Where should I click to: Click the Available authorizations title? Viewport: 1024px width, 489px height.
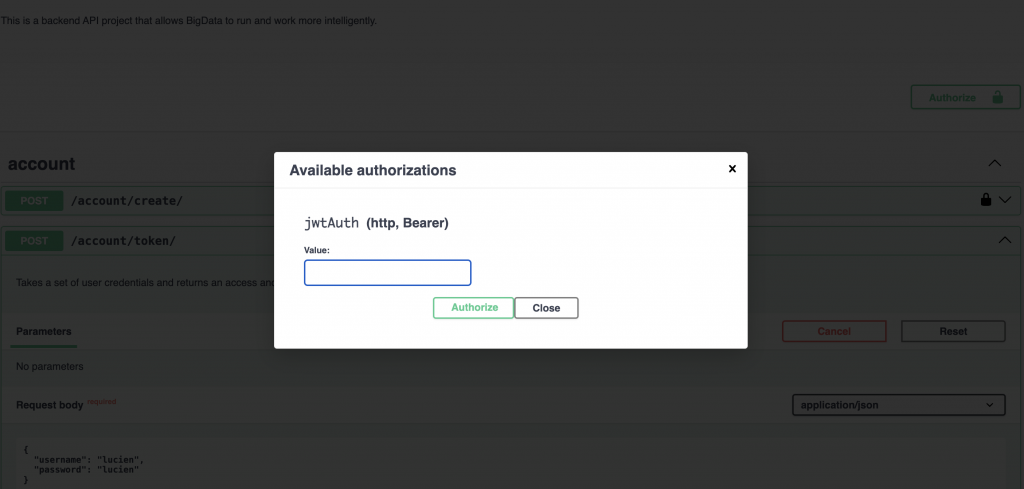coord(373,170)
